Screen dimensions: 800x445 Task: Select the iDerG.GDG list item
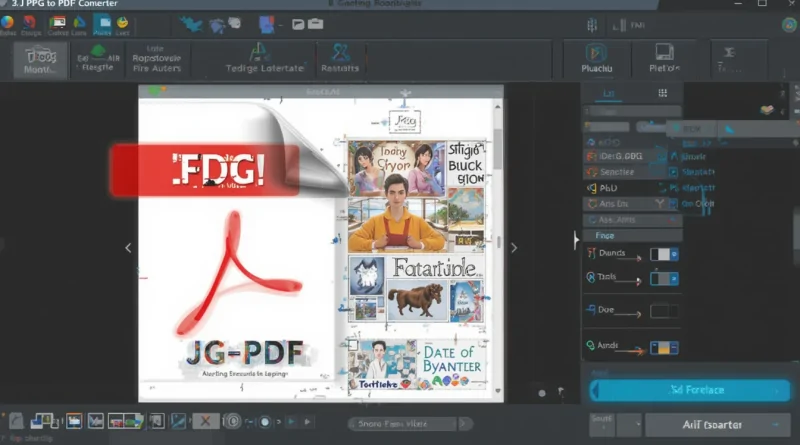tap(620, 156)
